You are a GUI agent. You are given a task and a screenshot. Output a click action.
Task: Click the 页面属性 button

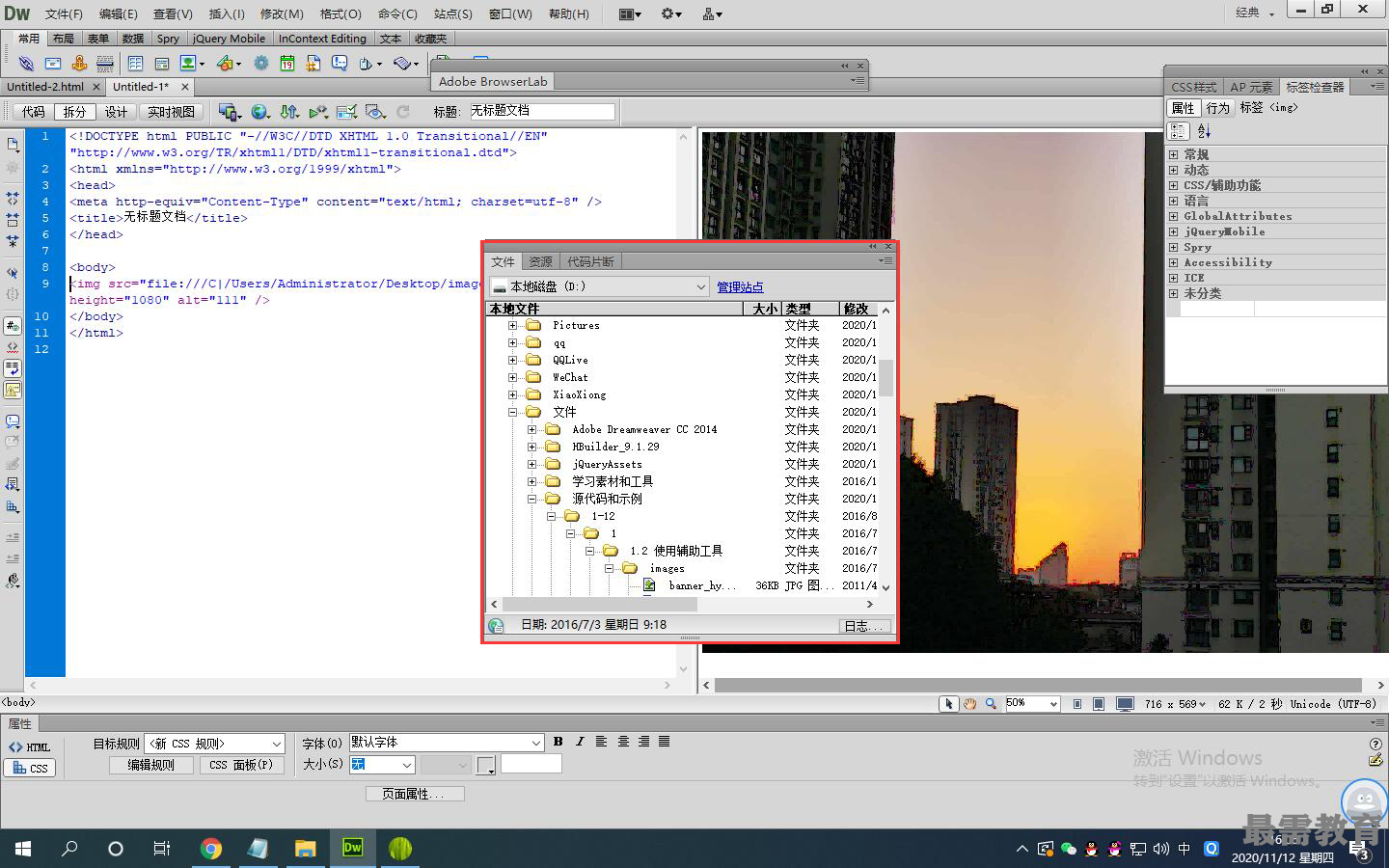tap(415, 794)
